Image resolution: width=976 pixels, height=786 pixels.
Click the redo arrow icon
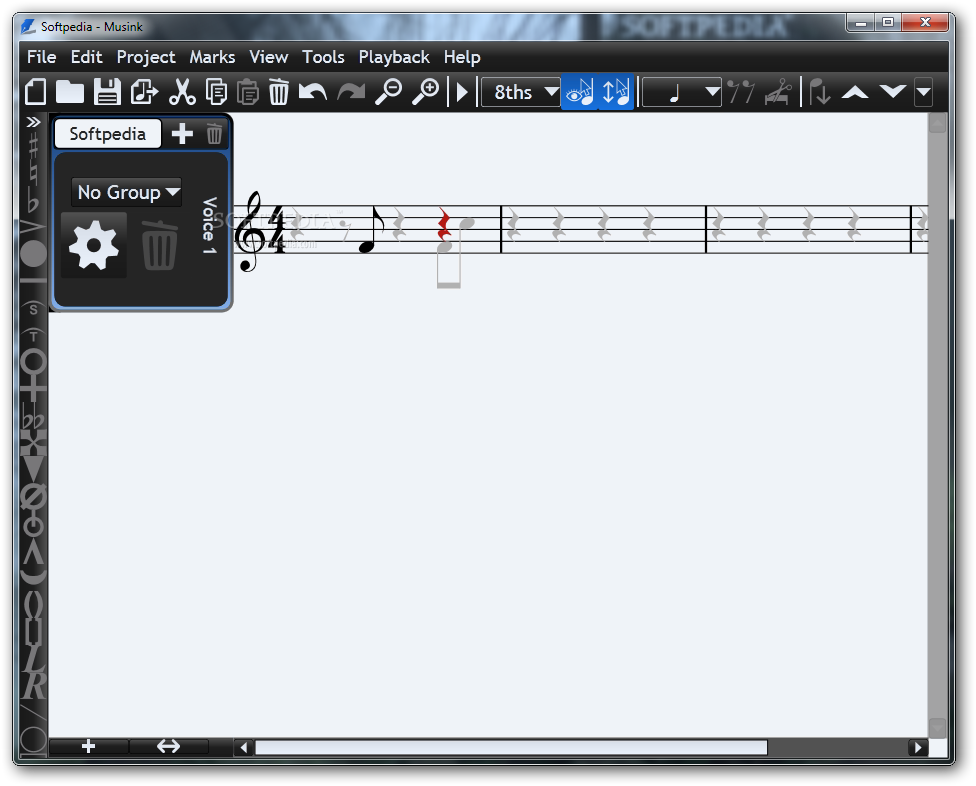tap(351, 92)
